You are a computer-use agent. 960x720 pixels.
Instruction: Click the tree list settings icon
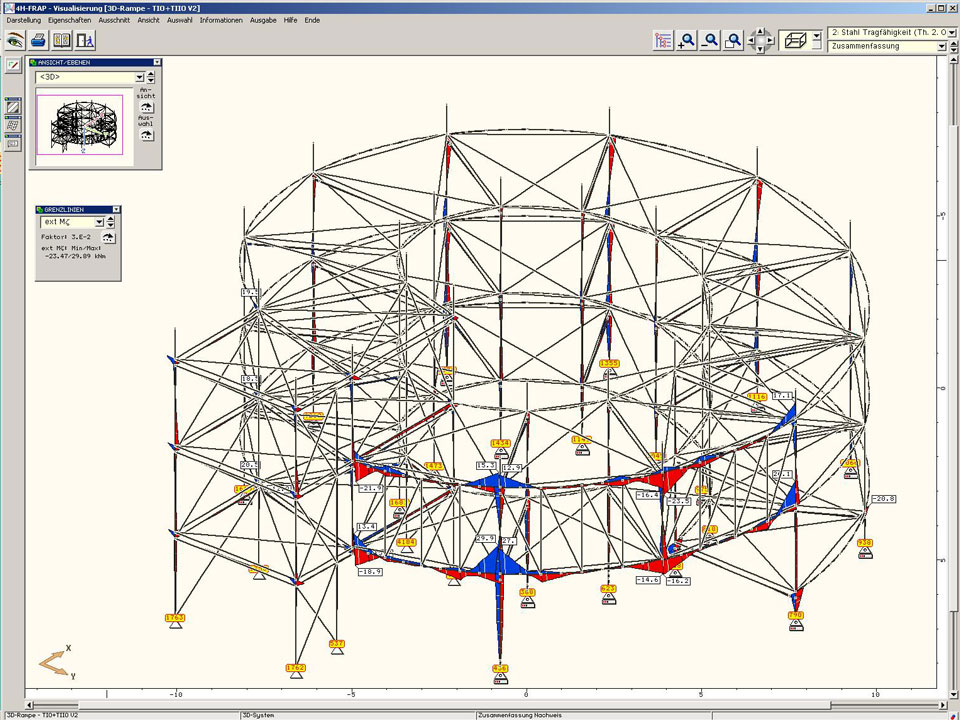(663, 40)
